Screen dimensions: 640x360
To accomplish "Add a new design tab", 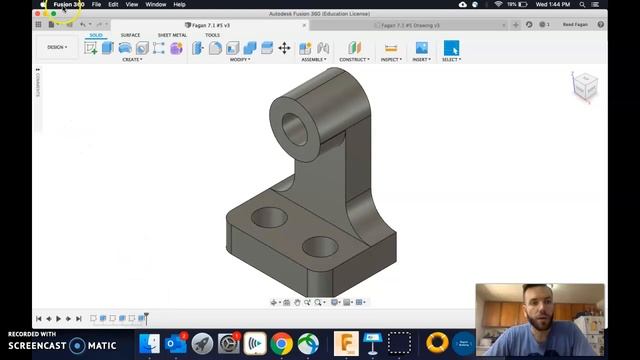I will click(x=516, y=24).
